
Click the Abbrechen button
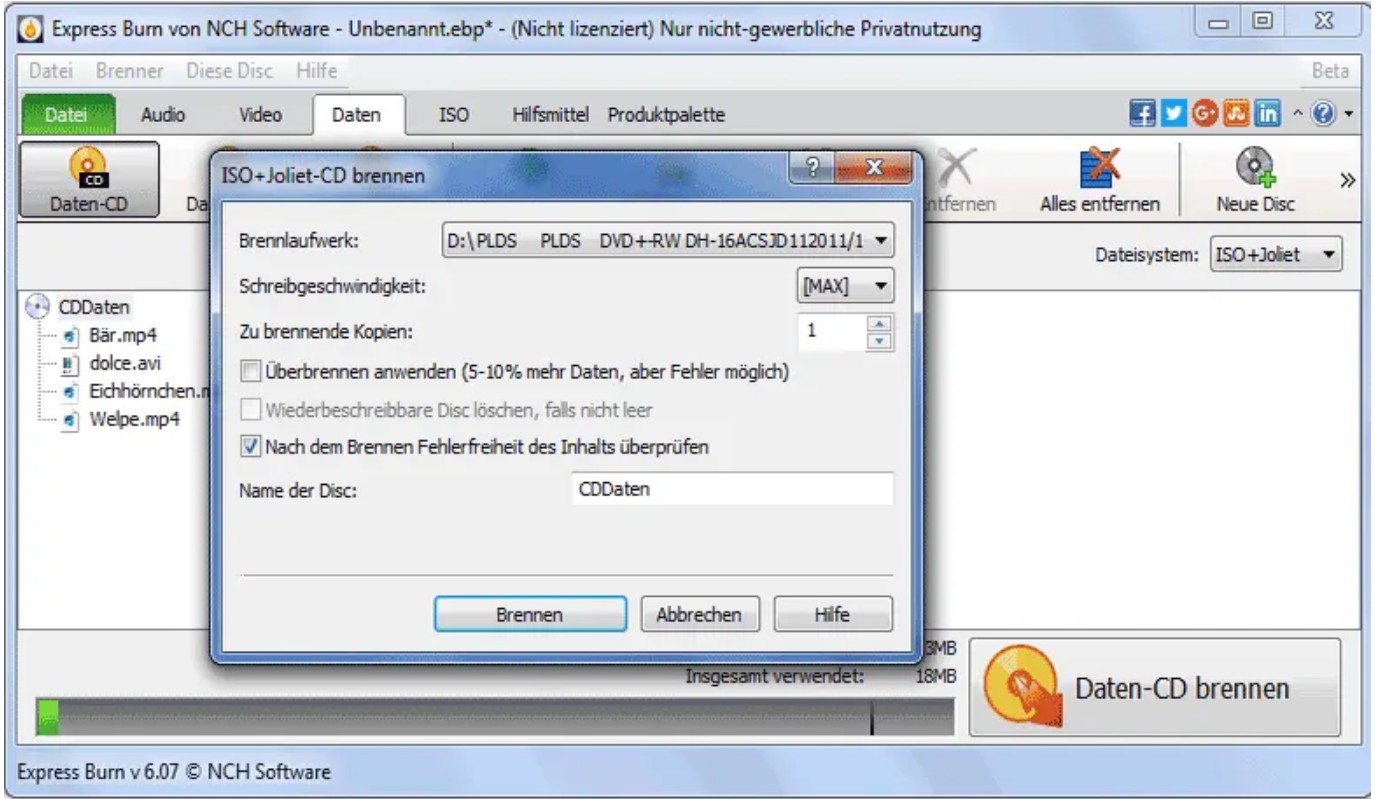click(x=698, y=614)
